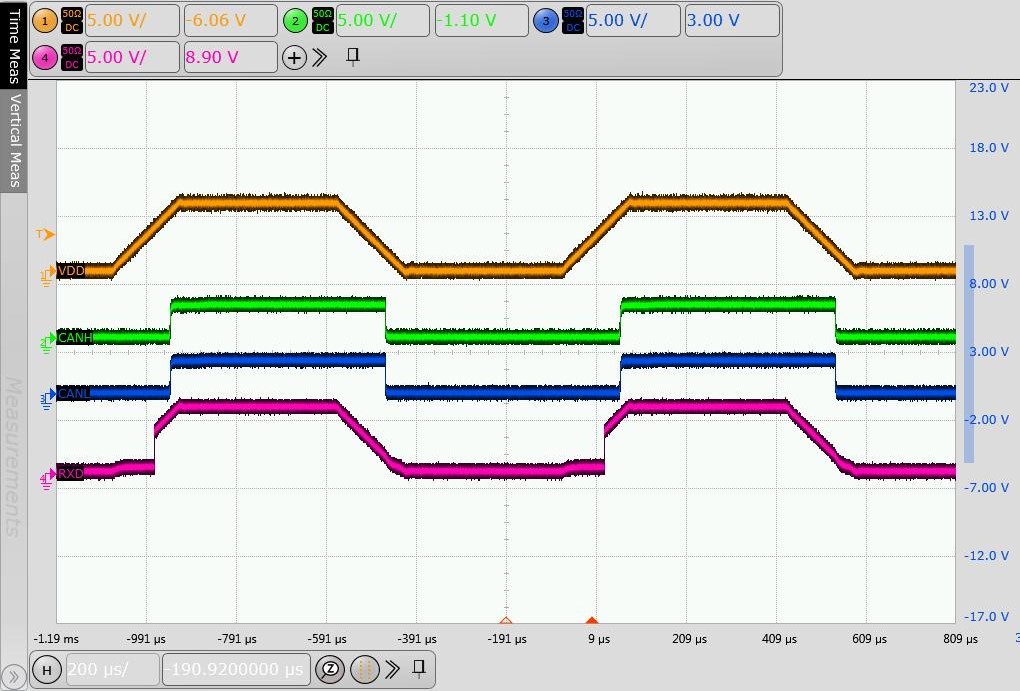Toggle channel 2 with the green button
Screen dimensions: 1020x691
click(x=294, y=20)
